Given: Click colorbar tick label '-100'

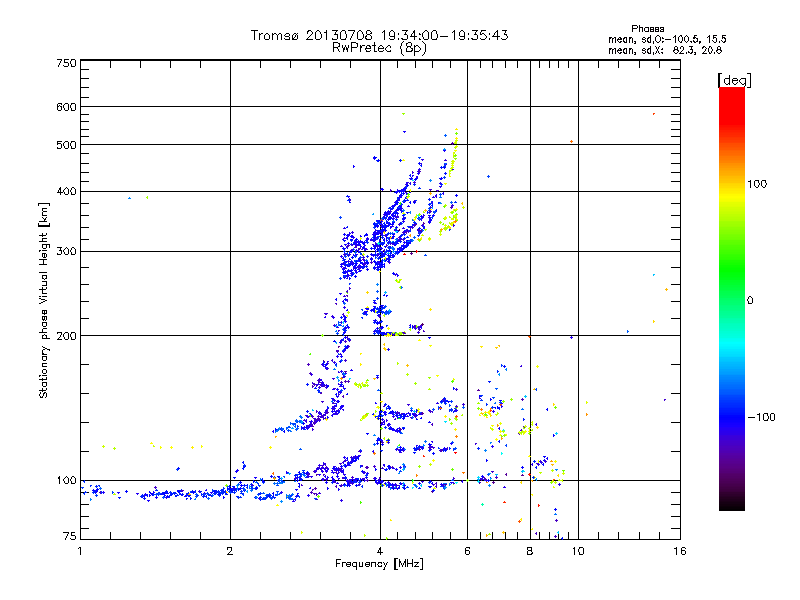Looking at the screenshot, I should 761,417.
